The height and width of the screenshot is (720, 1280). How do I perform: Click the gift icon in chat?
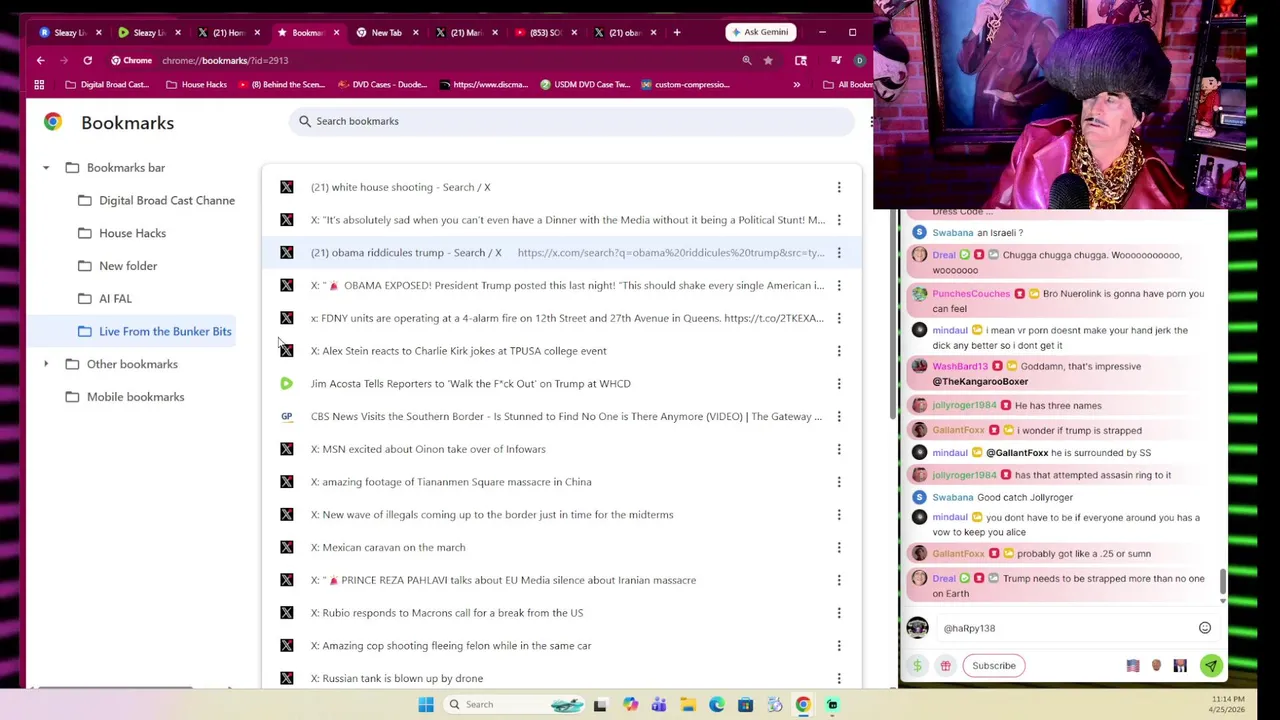click(x=945, y=666)
